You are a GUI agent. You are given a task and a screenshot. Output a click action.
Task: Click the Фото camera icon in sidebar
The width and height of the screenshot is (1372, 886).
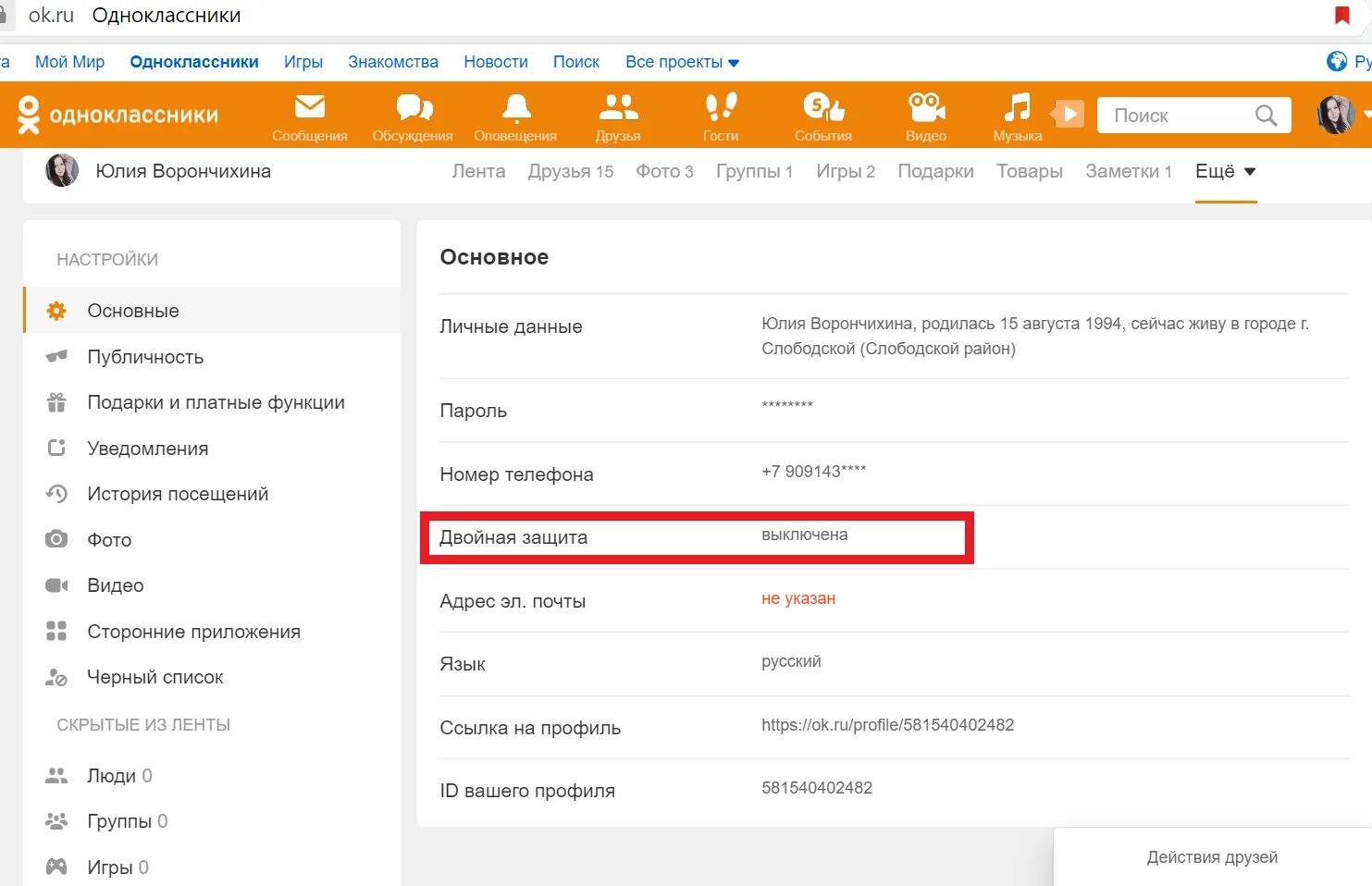pyautogui.click(x=56, y=539)
